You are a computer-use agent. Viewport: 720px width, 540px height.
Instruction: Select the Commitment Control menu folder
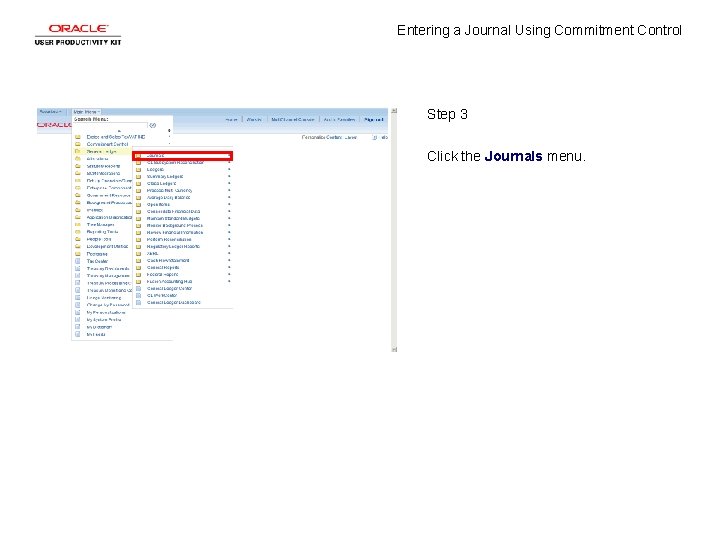click(107, 144)
